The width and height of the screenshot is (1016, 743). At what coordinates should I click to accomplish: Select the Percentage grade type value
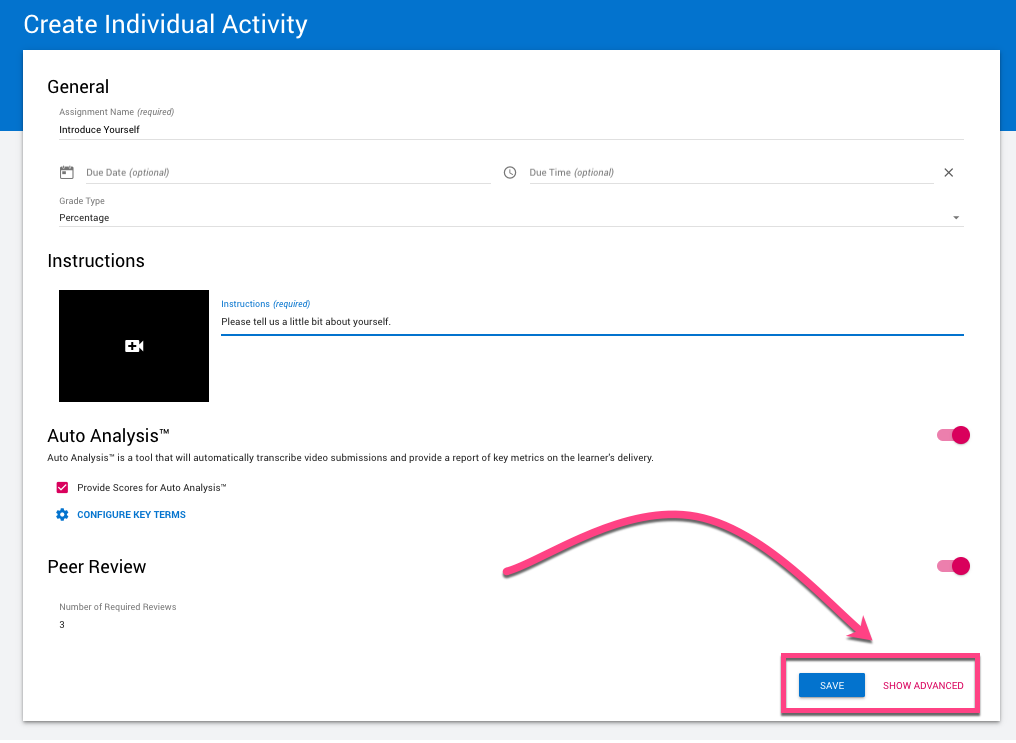click(85, 218)
